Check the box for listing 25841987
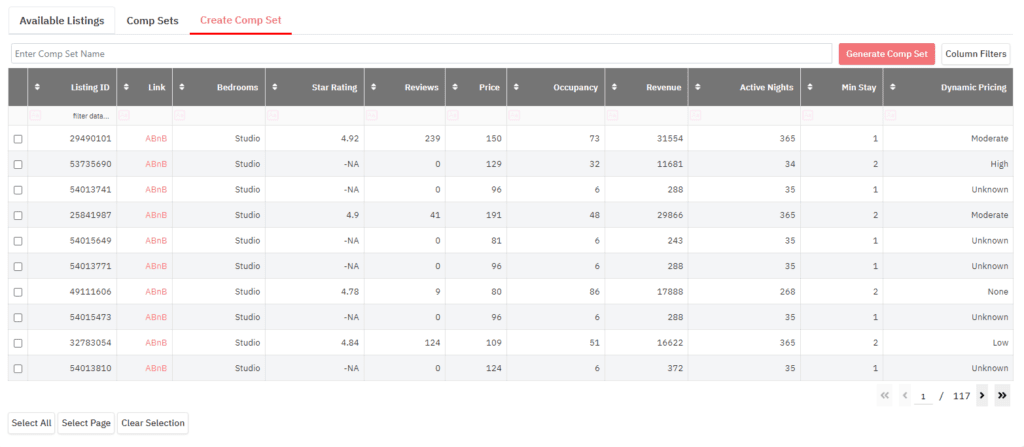1024x447 pixels. click(18, 216)
